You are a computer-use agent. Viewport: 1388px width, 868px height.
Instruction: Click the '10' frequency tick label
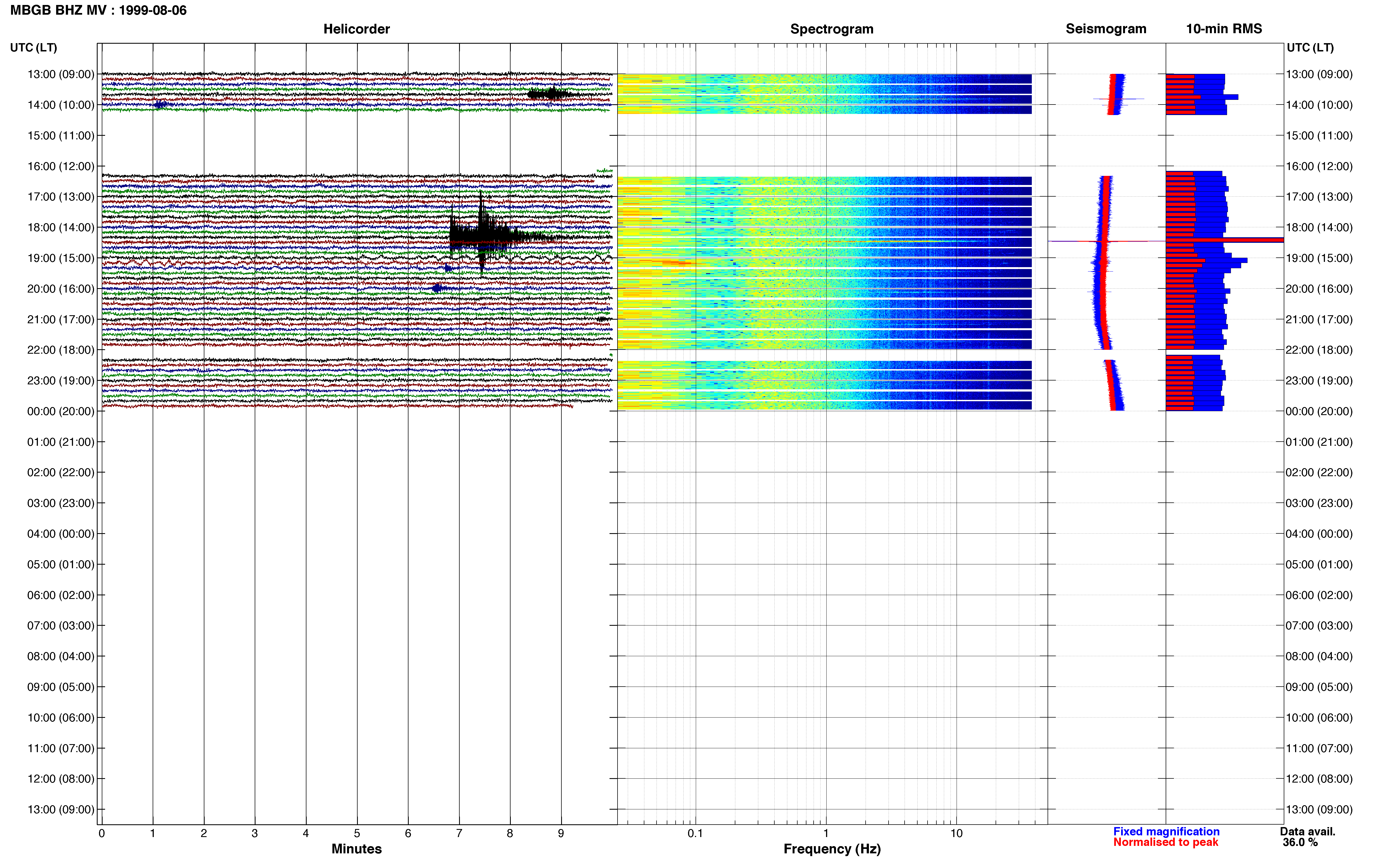[956, 833]
